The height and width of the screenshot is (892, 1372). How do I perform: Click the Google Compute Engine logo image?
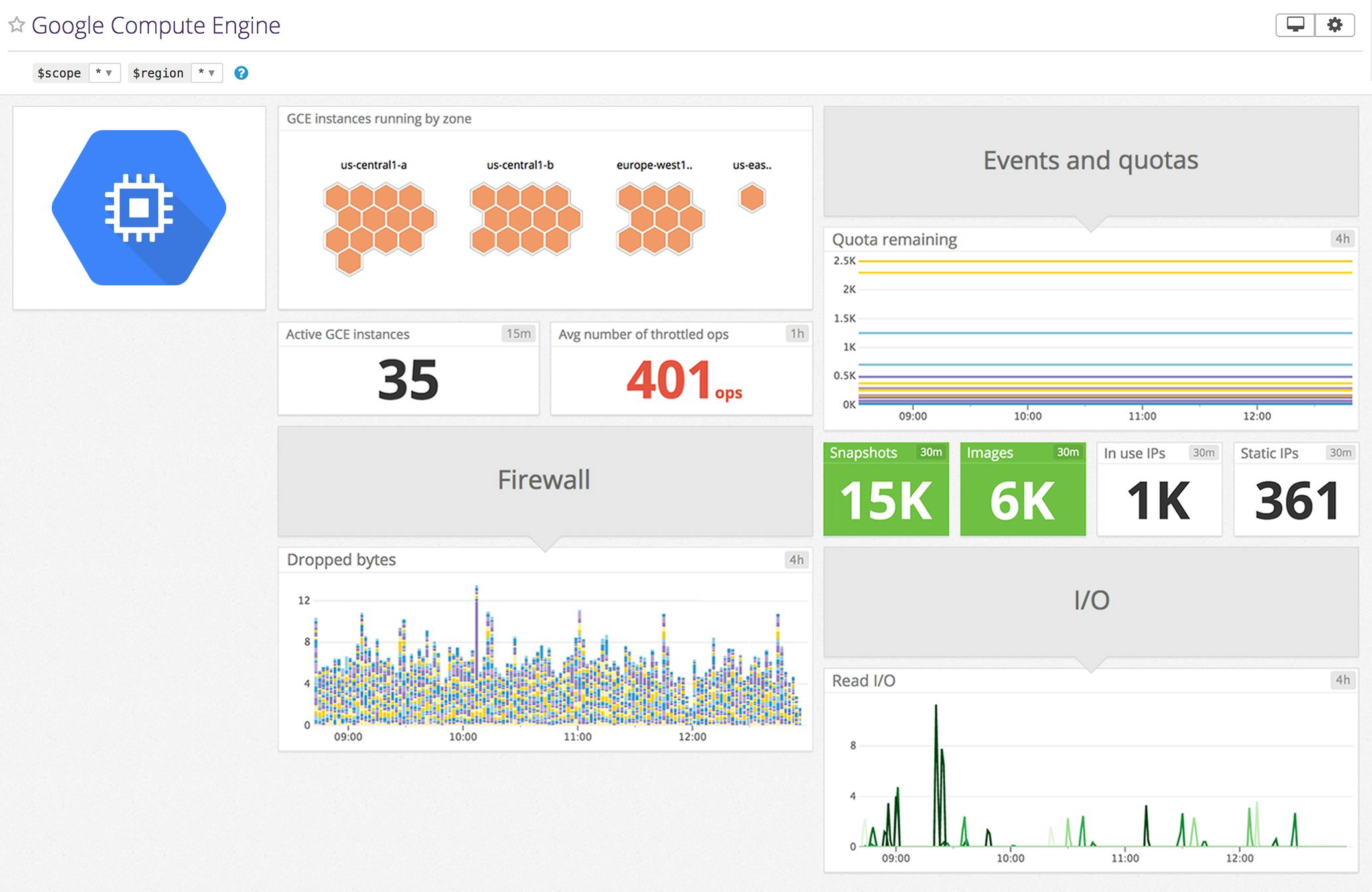[x=139, y=208]
